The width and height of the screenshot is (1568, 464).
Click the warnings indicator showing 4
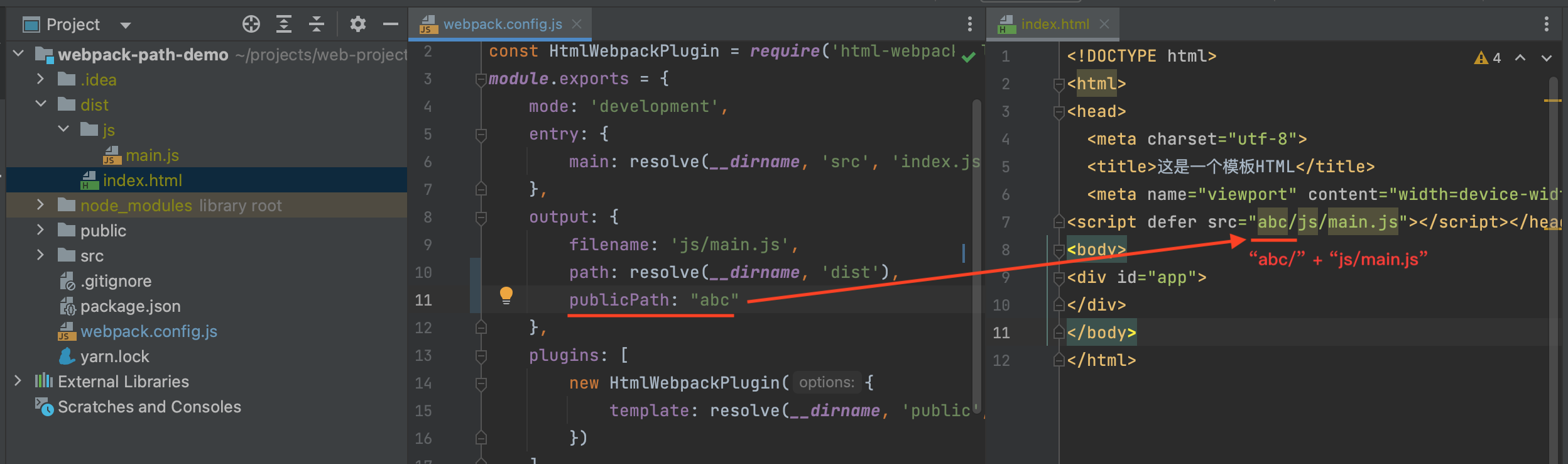(1488, 58)
